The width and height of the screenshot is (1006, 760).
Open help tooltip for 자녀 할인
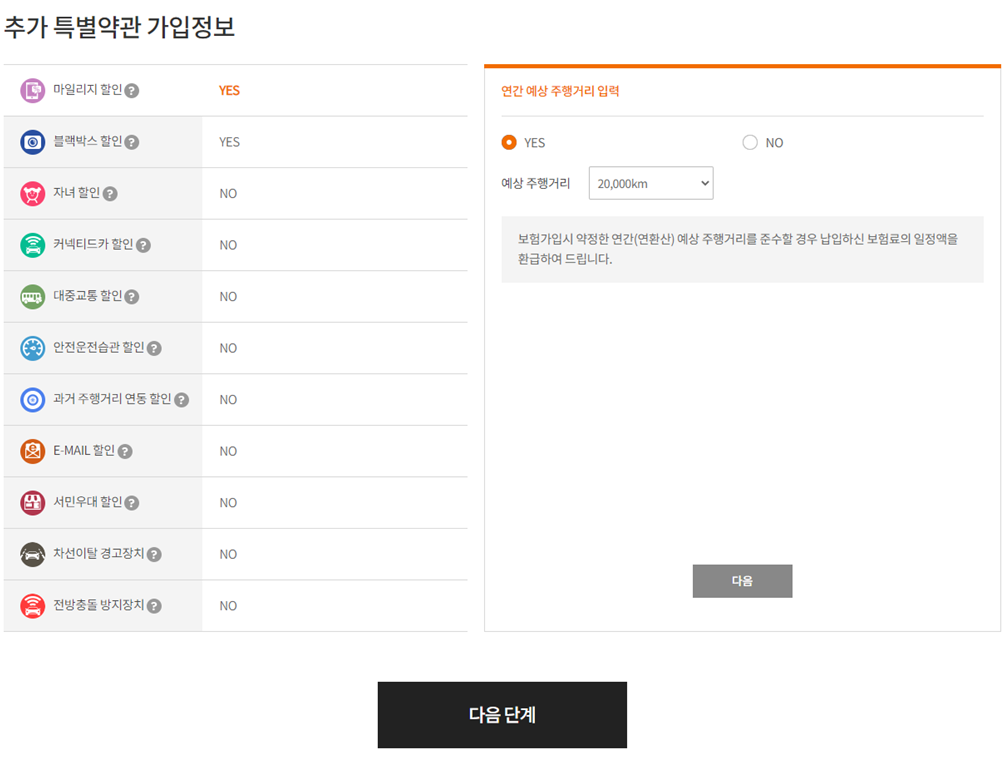click(x=110, y=194)
